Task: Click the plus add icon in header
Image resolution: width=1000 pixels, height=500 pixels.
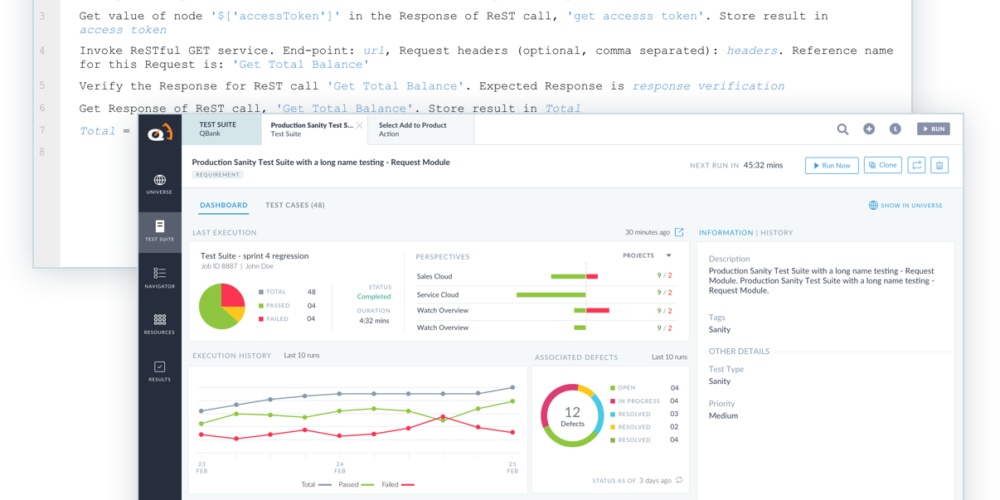Action: coord(869,129)
